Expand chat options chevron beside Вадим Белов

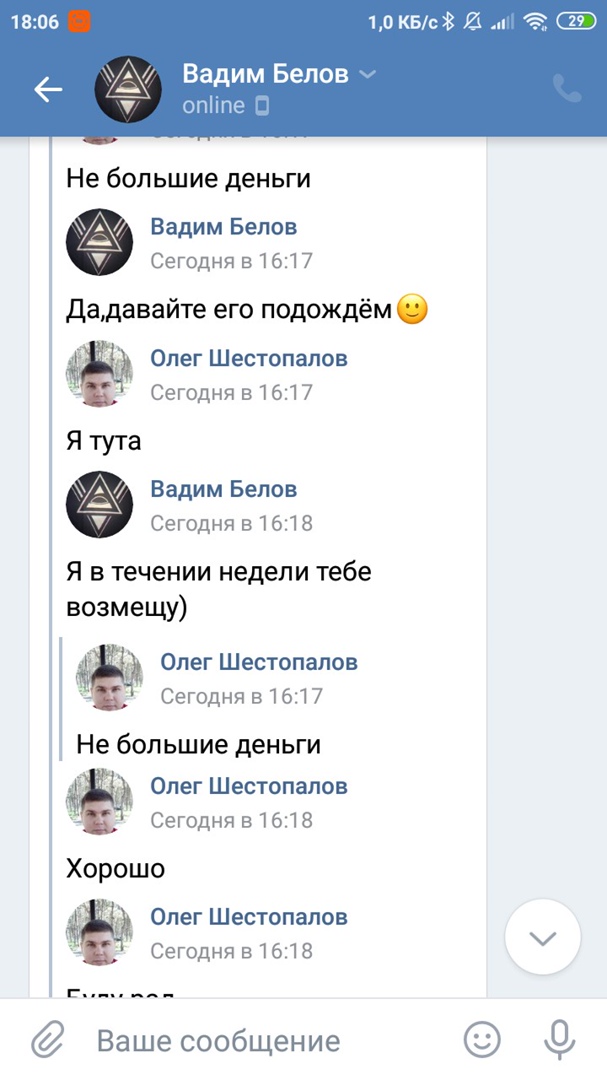pyautogui.click(x=368, y=74)
